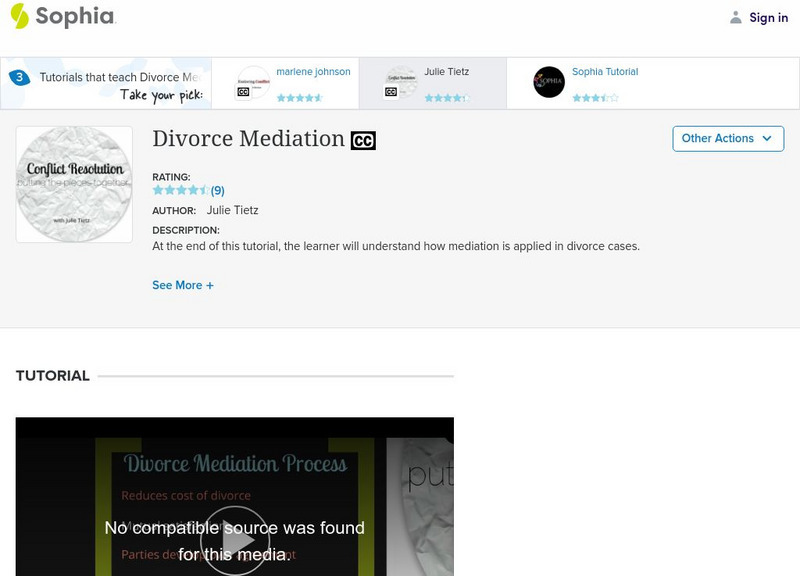Viewport: 800px width, 576px height.
Task: Click the CC icon on marlene johnson's card
Action: point(243,92)
